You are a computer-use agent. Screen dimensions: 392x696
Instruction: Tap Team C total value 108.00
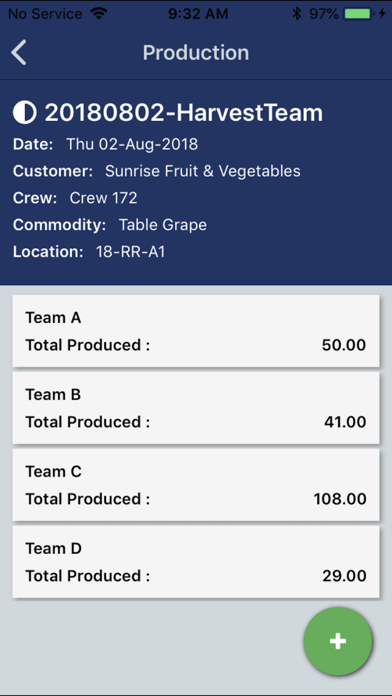(x=340, y=499)
